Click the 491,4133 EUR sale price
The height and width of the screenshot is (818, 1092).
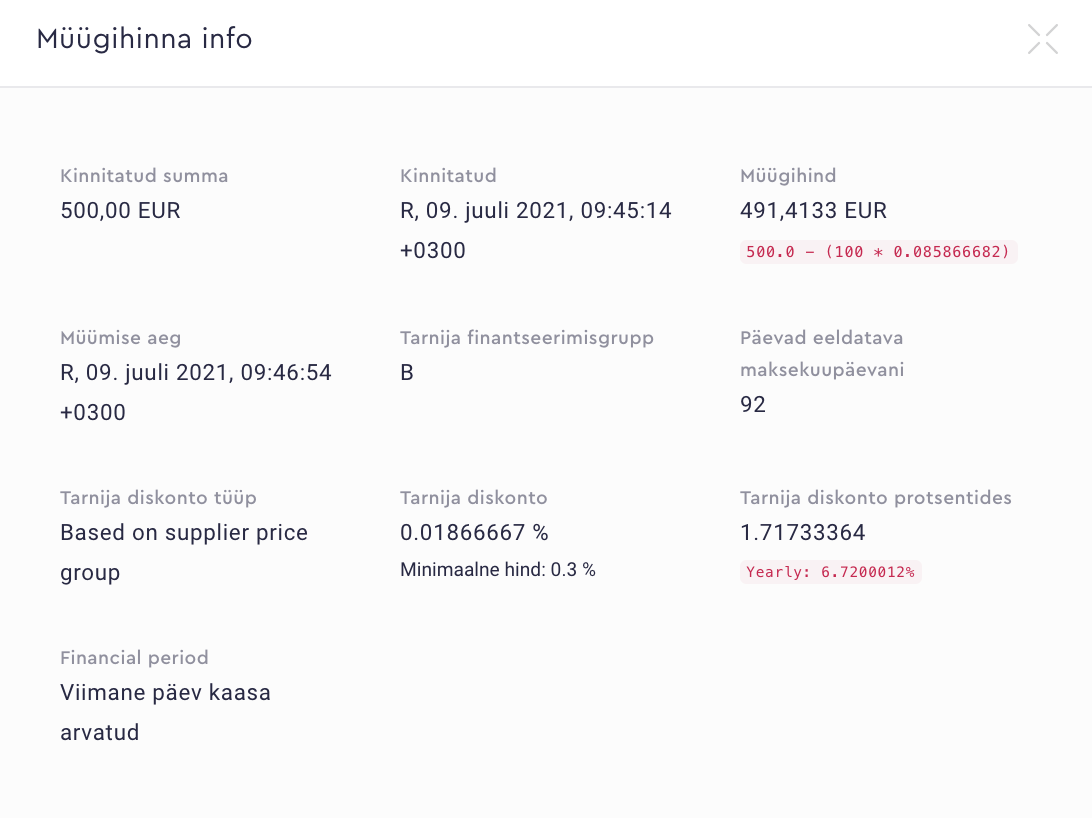(x=813, y=211)
